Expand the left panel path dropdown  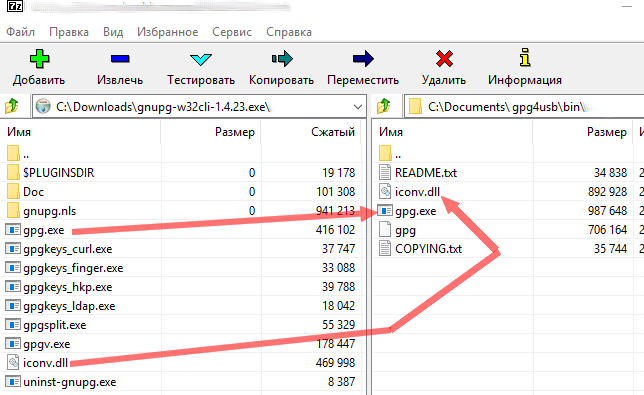point(358,107)
